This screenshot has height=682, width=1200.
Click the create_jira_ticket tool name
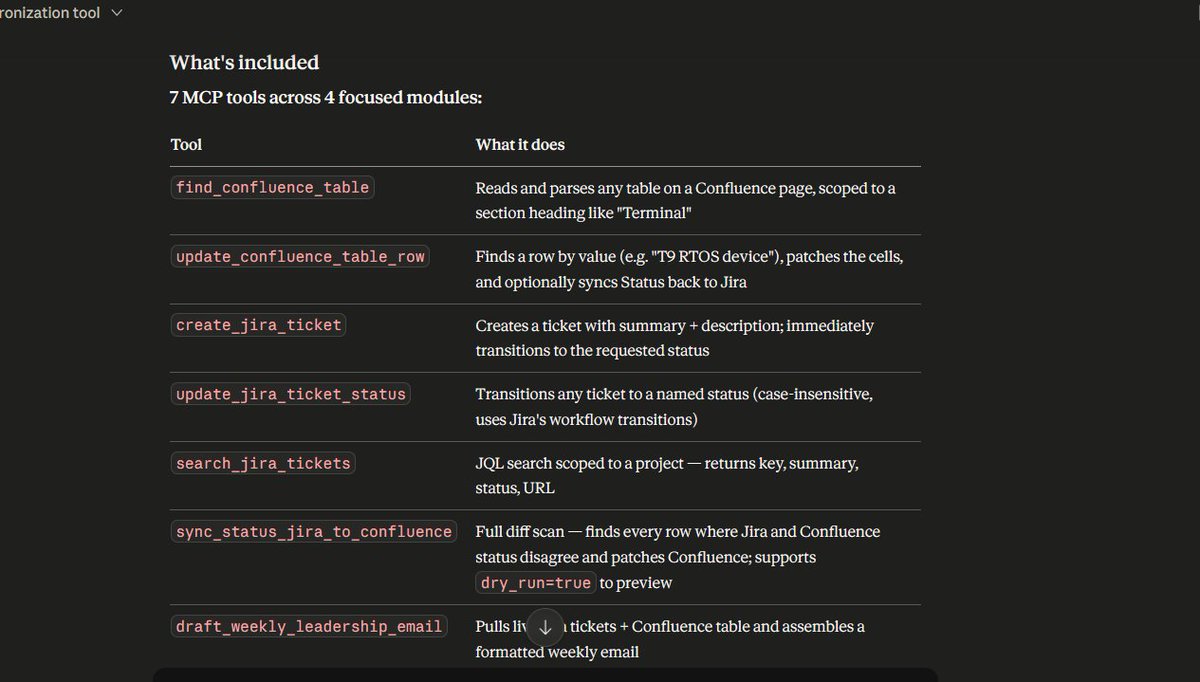258,325
